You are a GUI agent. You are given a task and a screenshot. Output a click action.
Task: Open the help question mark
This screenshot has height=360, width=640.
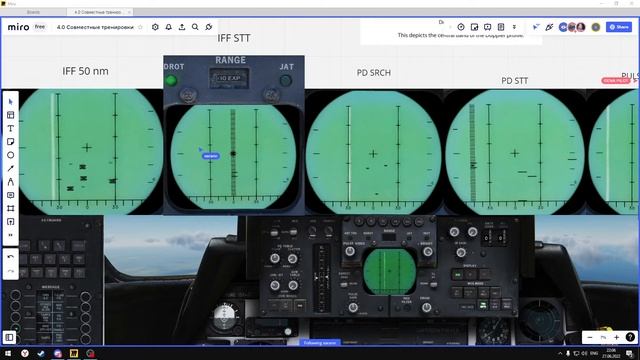[x=630, y=337]
